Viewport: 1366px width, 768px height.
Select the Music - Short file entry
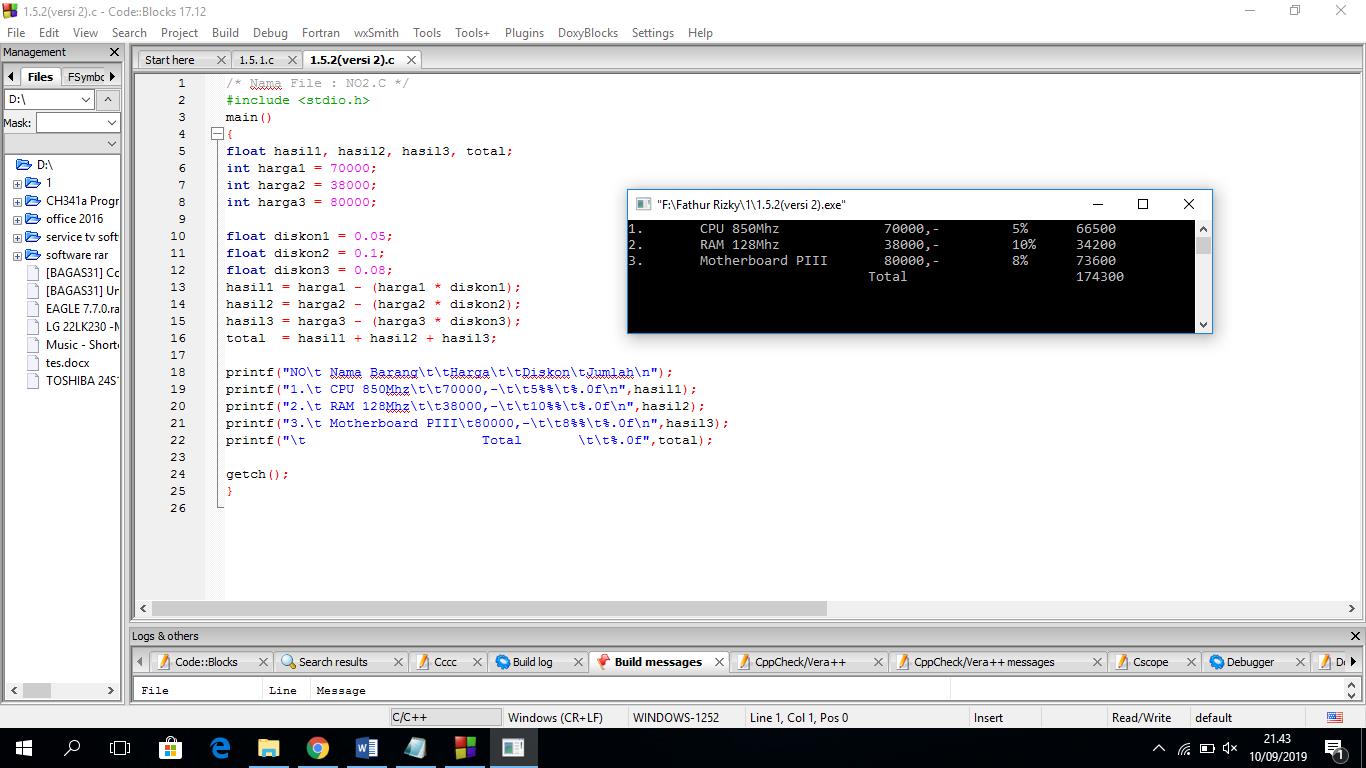tap(82, 344)
